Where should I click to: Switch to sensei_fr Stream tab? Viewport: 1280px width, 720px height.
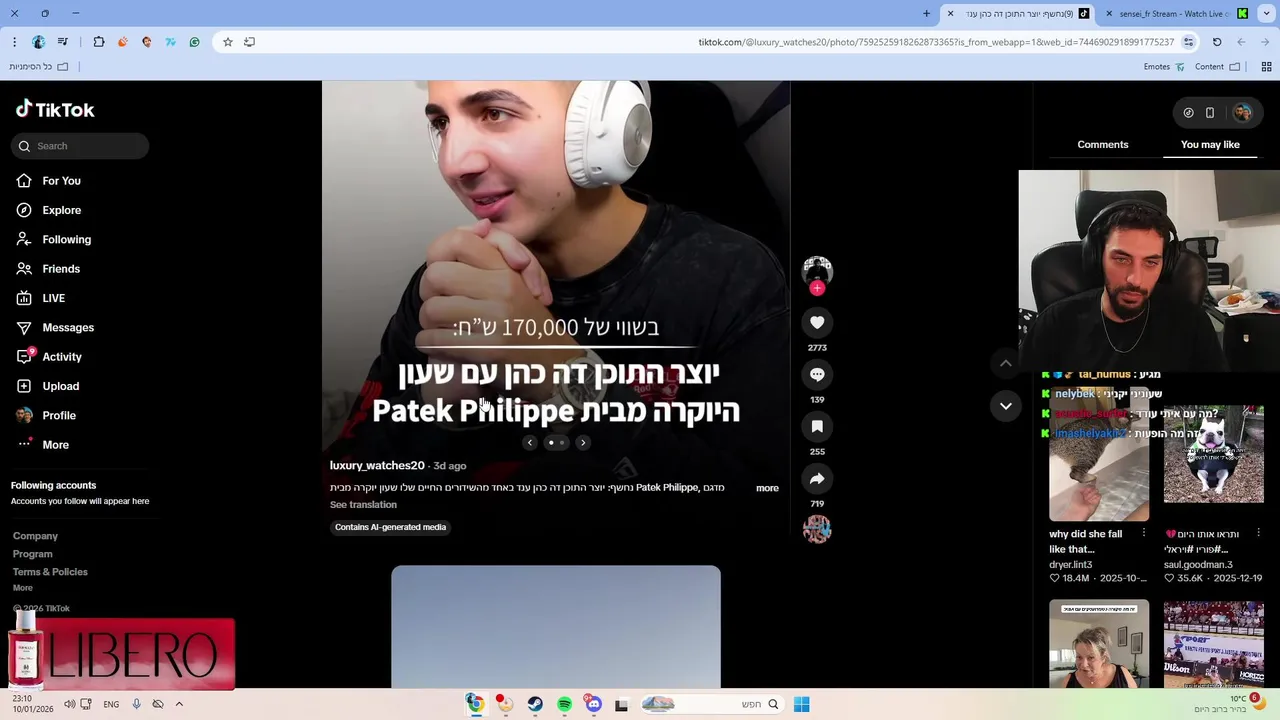click(x=1177, y=14)
